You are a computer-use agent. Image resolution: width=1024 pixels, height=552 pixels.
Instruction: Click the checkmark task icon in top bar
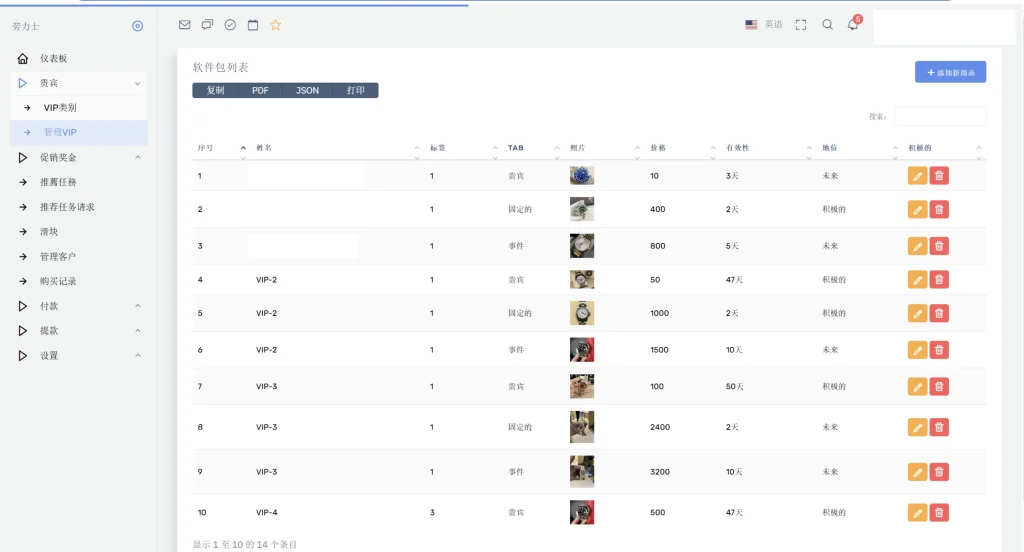click(230, 25)
